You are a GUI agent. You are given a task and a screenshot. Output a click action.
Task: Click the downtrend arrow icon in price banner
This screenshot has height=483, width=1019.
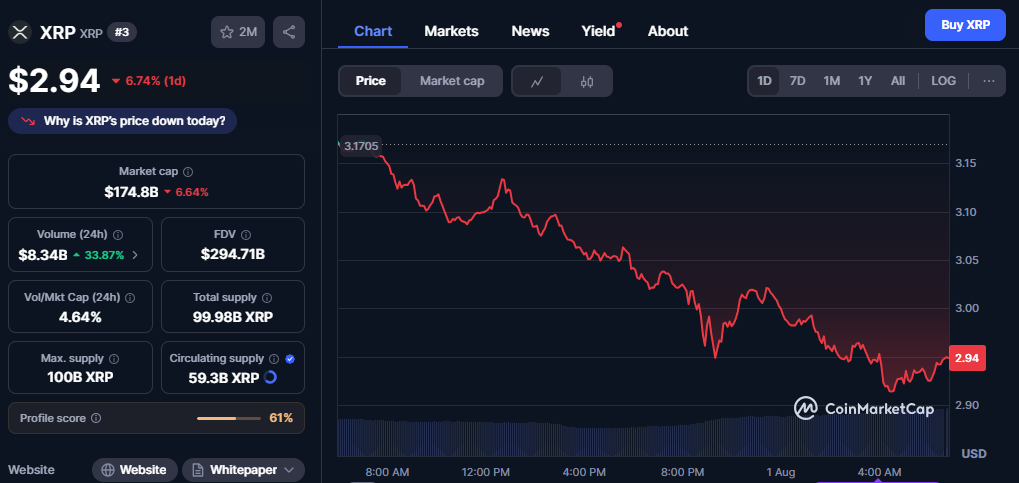coord(28,121)
